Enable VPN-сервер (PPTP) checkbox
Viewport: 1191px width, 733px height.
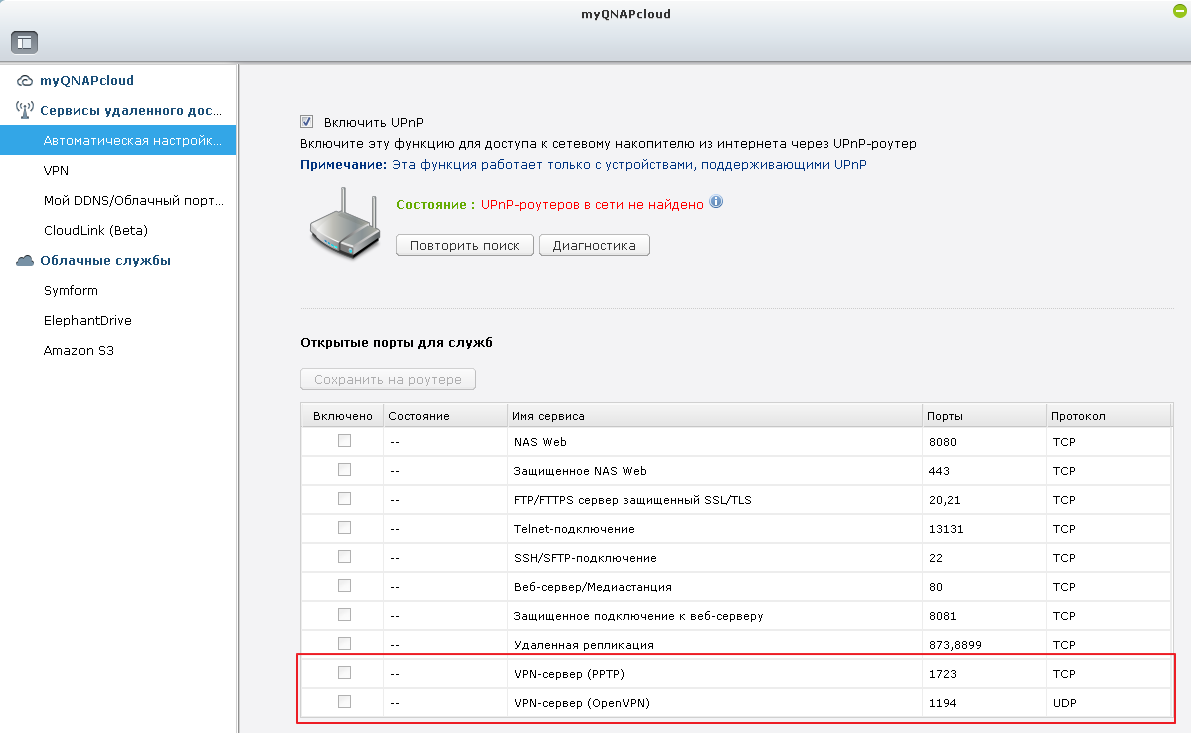pos(344,672)
